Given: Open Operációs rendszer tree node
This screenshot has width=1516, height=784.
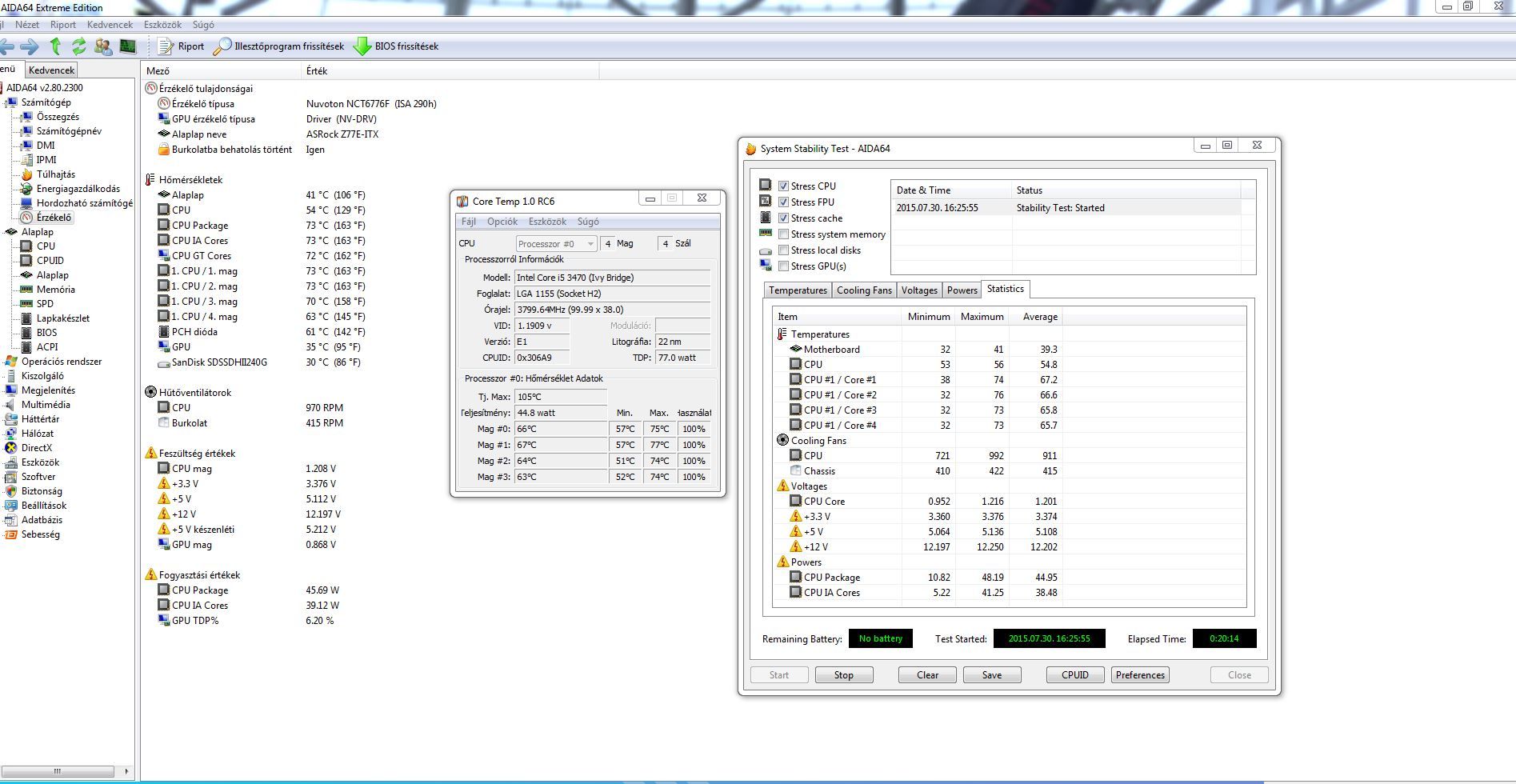Looking at the screenshot, I should tap(61, 362).
